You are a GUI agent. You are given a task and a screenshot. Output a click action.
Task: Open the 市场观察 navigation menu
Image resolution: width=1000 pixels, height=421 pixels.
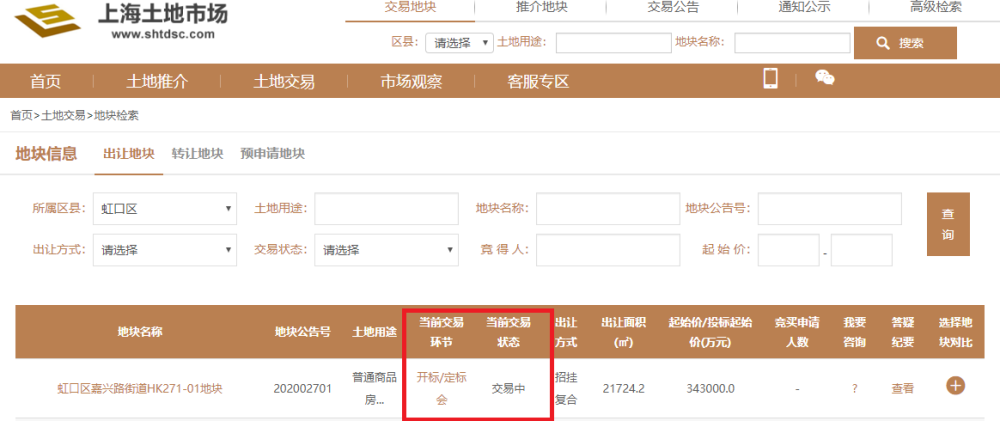411,82
